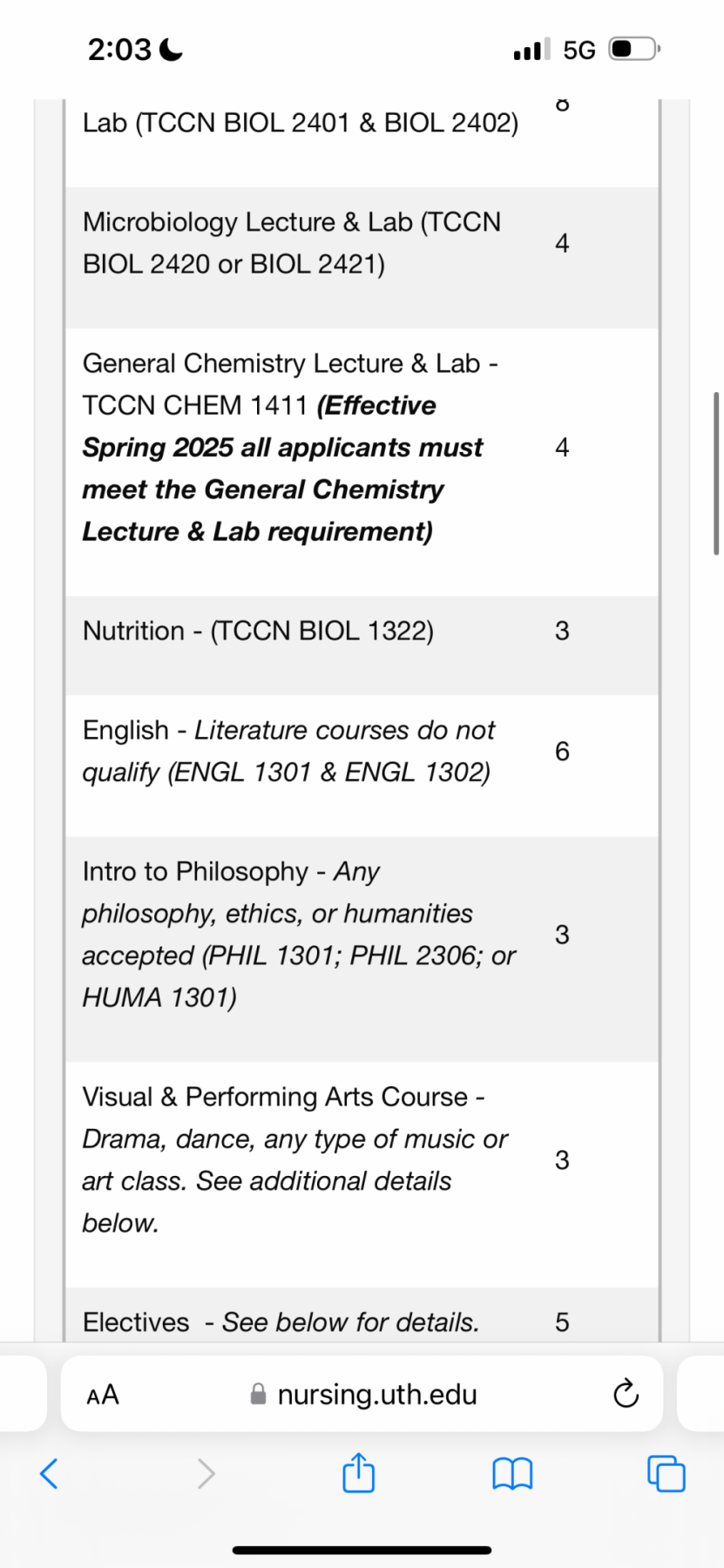This screenshot has width=724, height=1568.
Task: Tap the Visual & Performing Arts Course row
Action: pos(362,1174)
